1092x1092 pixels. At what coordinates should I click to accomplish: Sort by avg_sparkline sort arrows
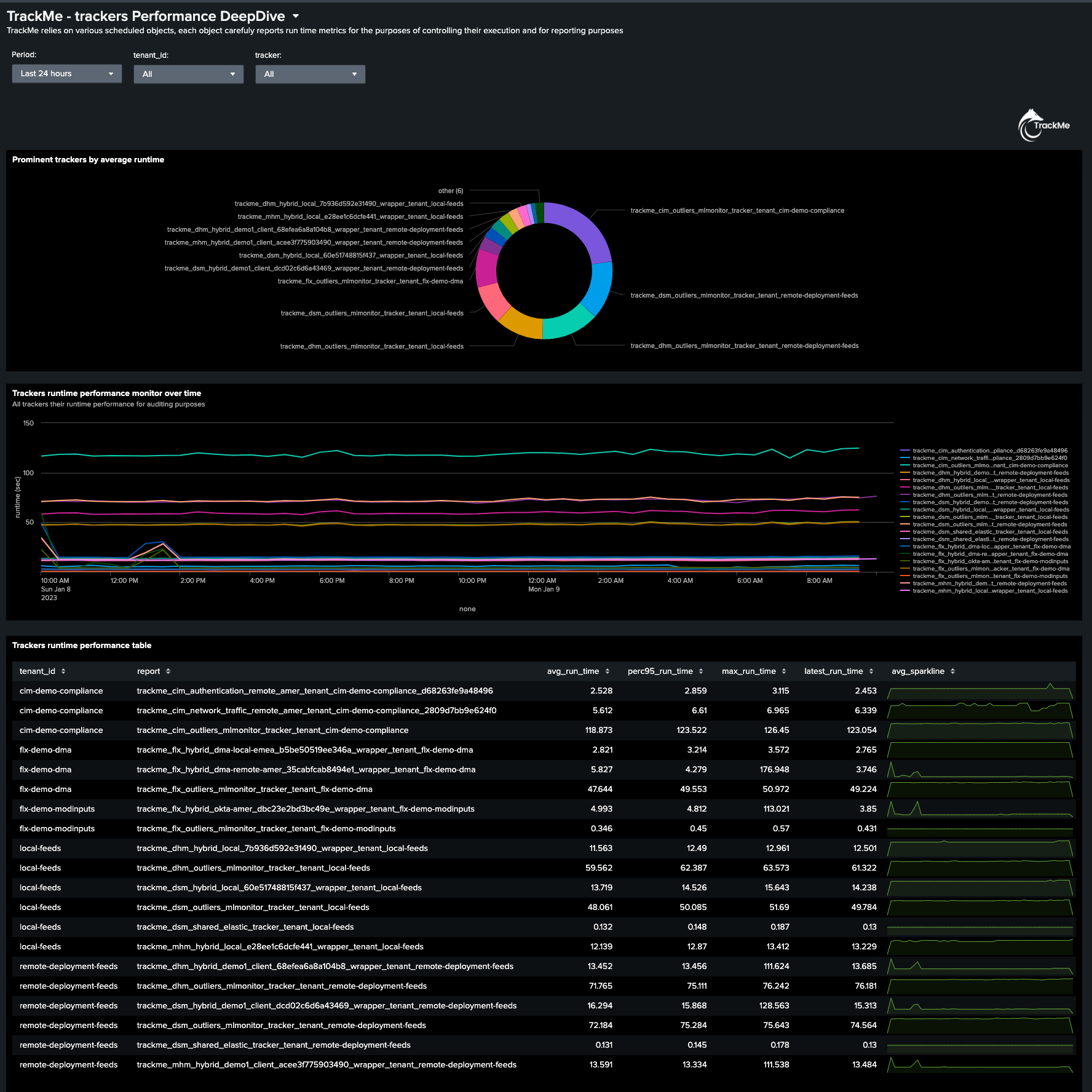(952, 671)
